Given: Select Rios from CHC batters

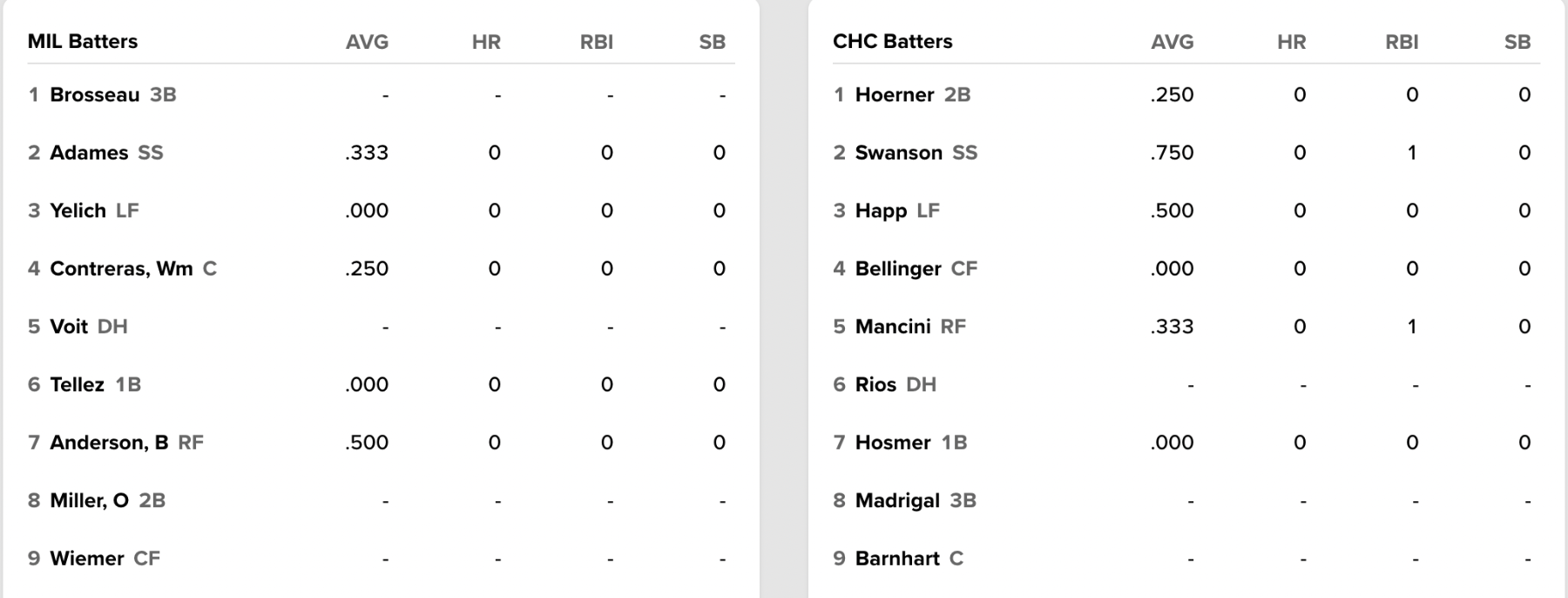Looking at the screenshot, I should coord(875,384).
